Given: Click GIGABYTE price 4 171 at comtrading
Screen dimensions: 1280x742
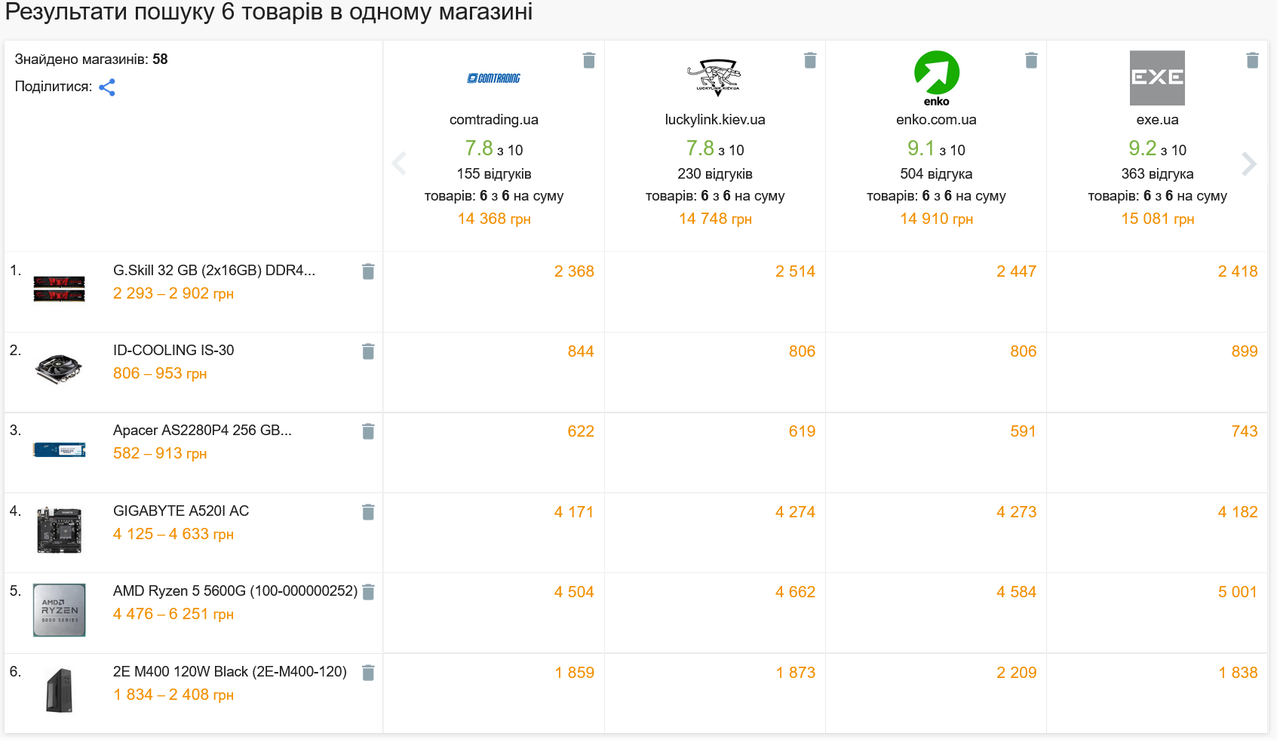Looking at the screenshot, I should coord(574,512).
